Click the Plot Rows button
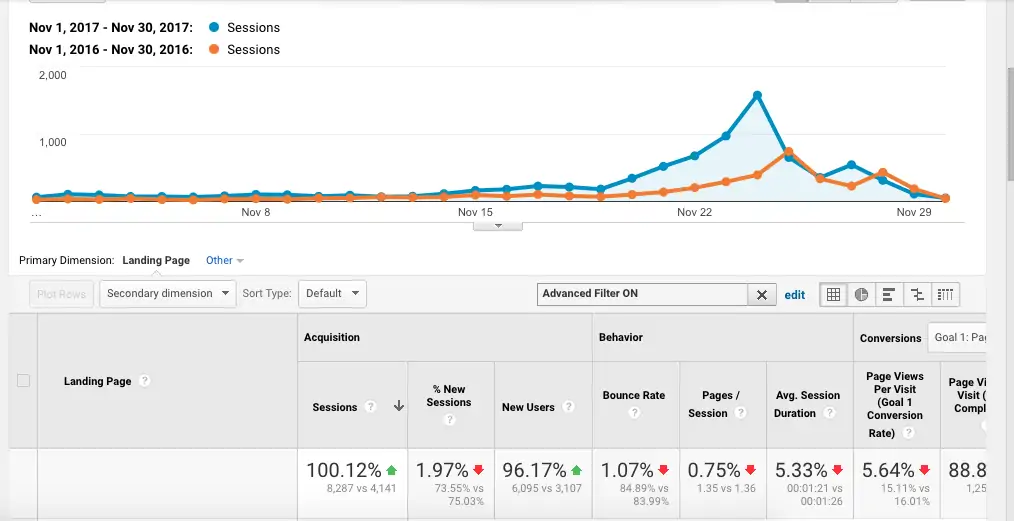The width and height of the screenshot is (1014, 521). coord(61,293)
